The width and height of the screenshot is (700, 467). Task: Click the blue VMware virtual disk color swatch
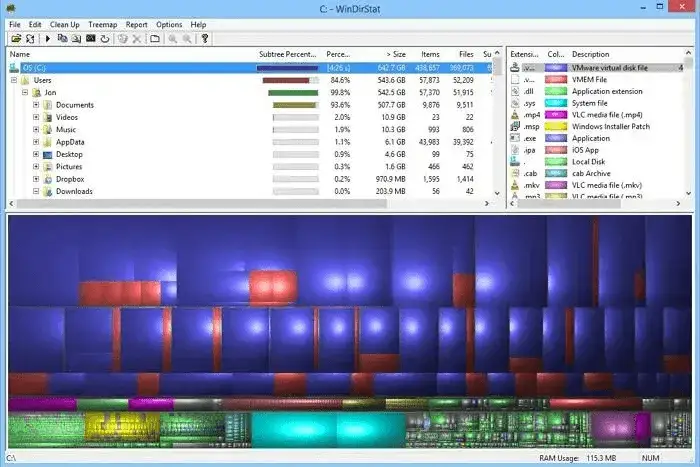[556, 68]
